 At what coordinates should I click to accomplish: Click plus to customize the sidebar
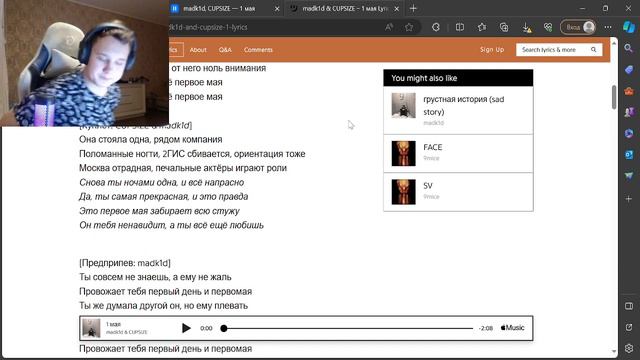coord(629,199)
